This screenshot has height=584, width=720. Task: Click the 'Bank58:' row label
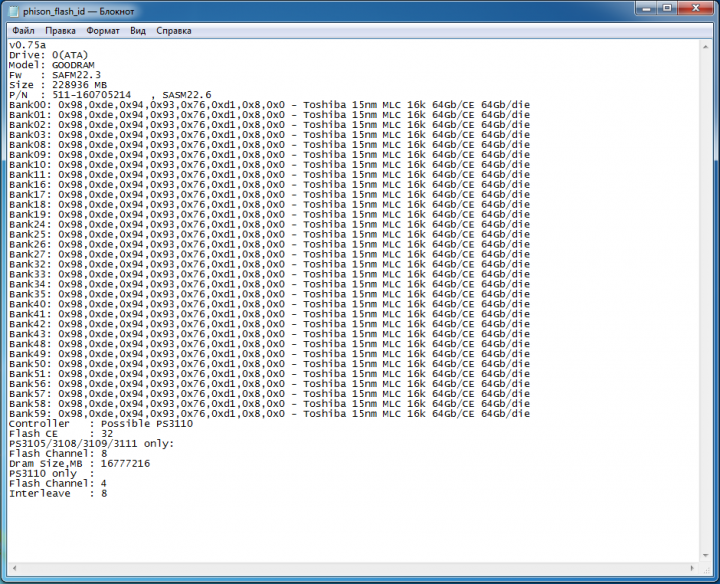[30, 404]
